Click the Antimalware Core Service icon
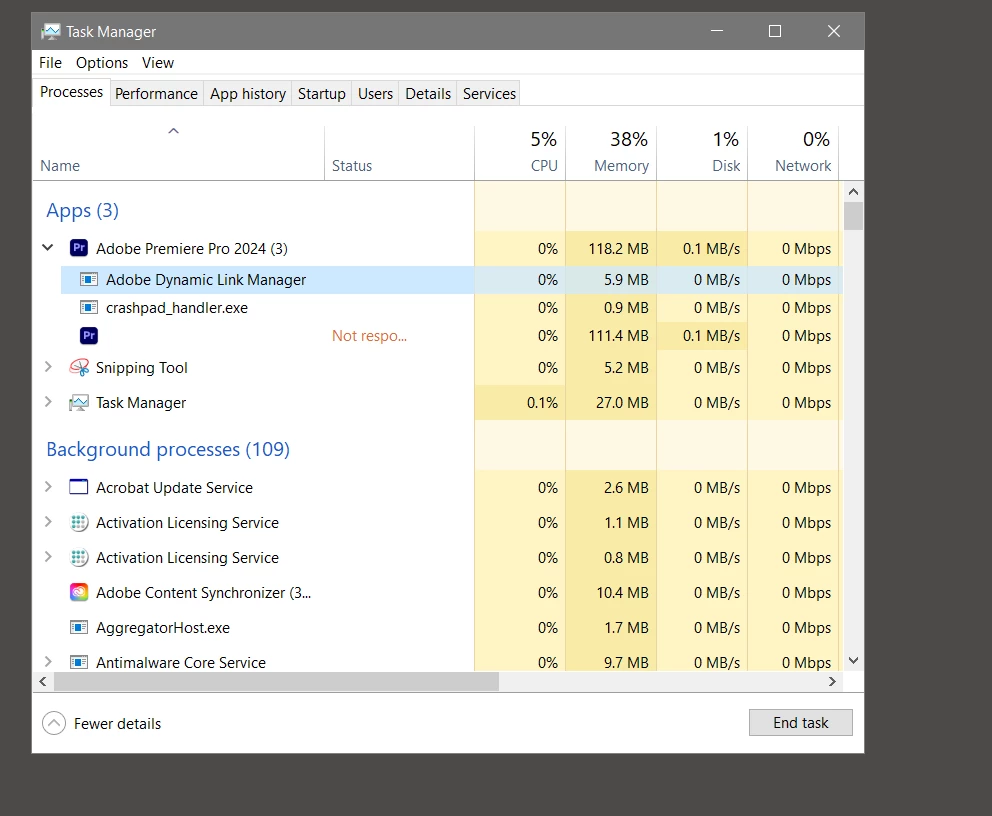The height and width of the screenshot is (816, 992). coord(78,662)
